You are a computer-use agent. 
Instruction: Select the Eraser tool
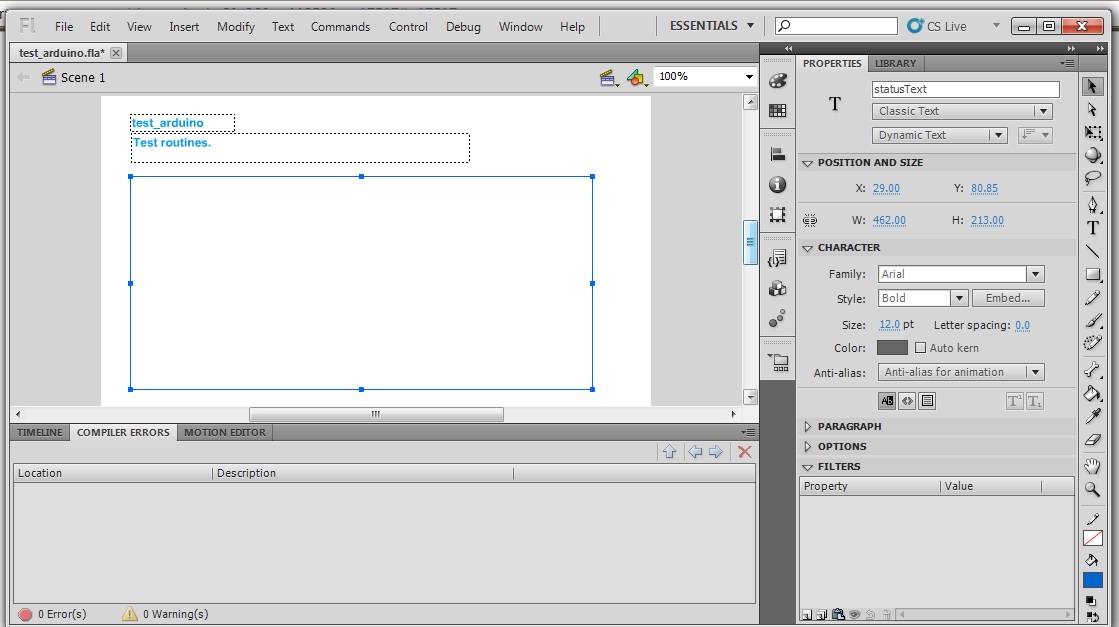click(x=1092, y=440)
